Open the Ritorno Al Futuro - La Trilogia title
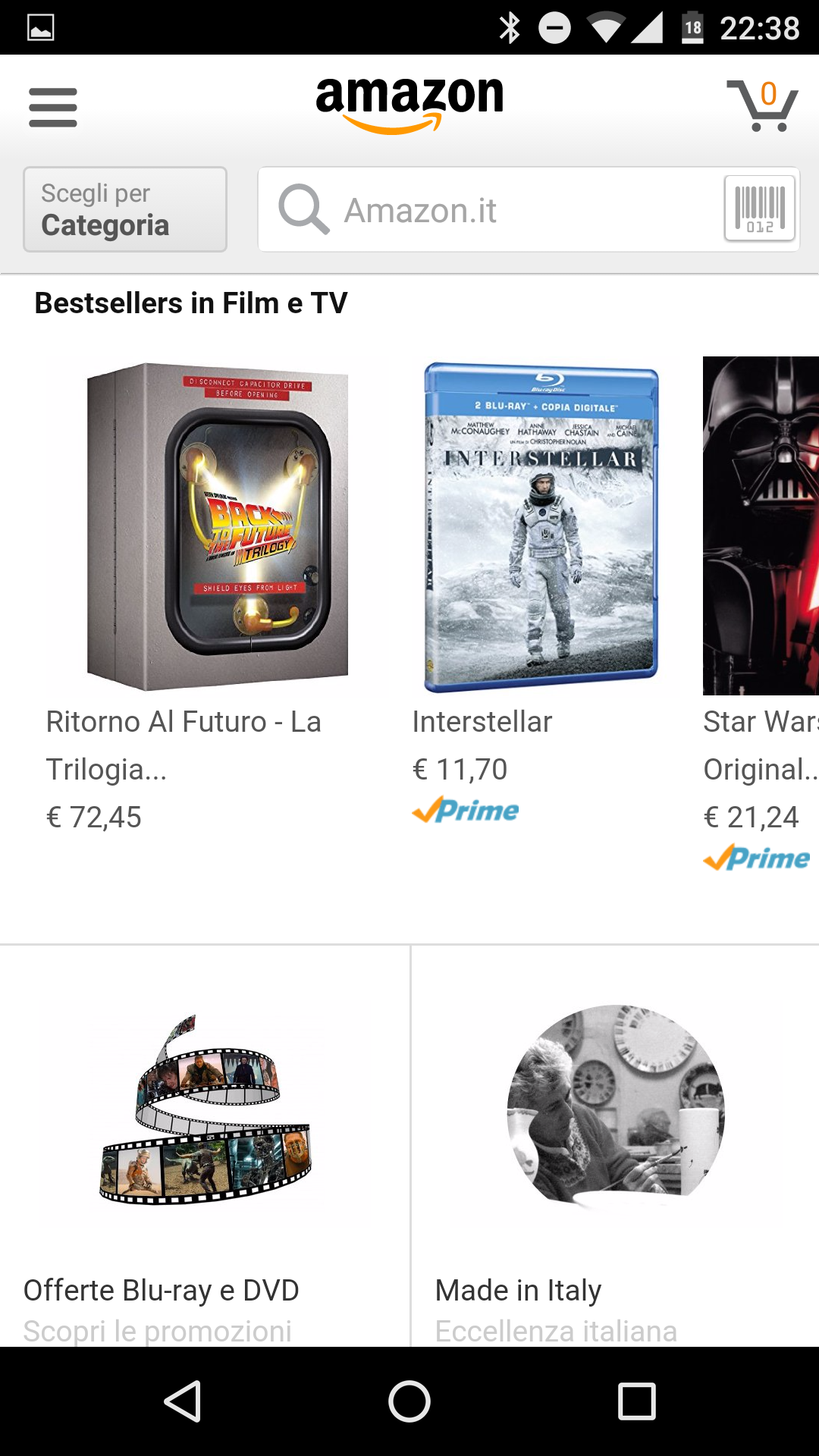The width and height of the screenshot is (819, 1456). coord(184,745)
